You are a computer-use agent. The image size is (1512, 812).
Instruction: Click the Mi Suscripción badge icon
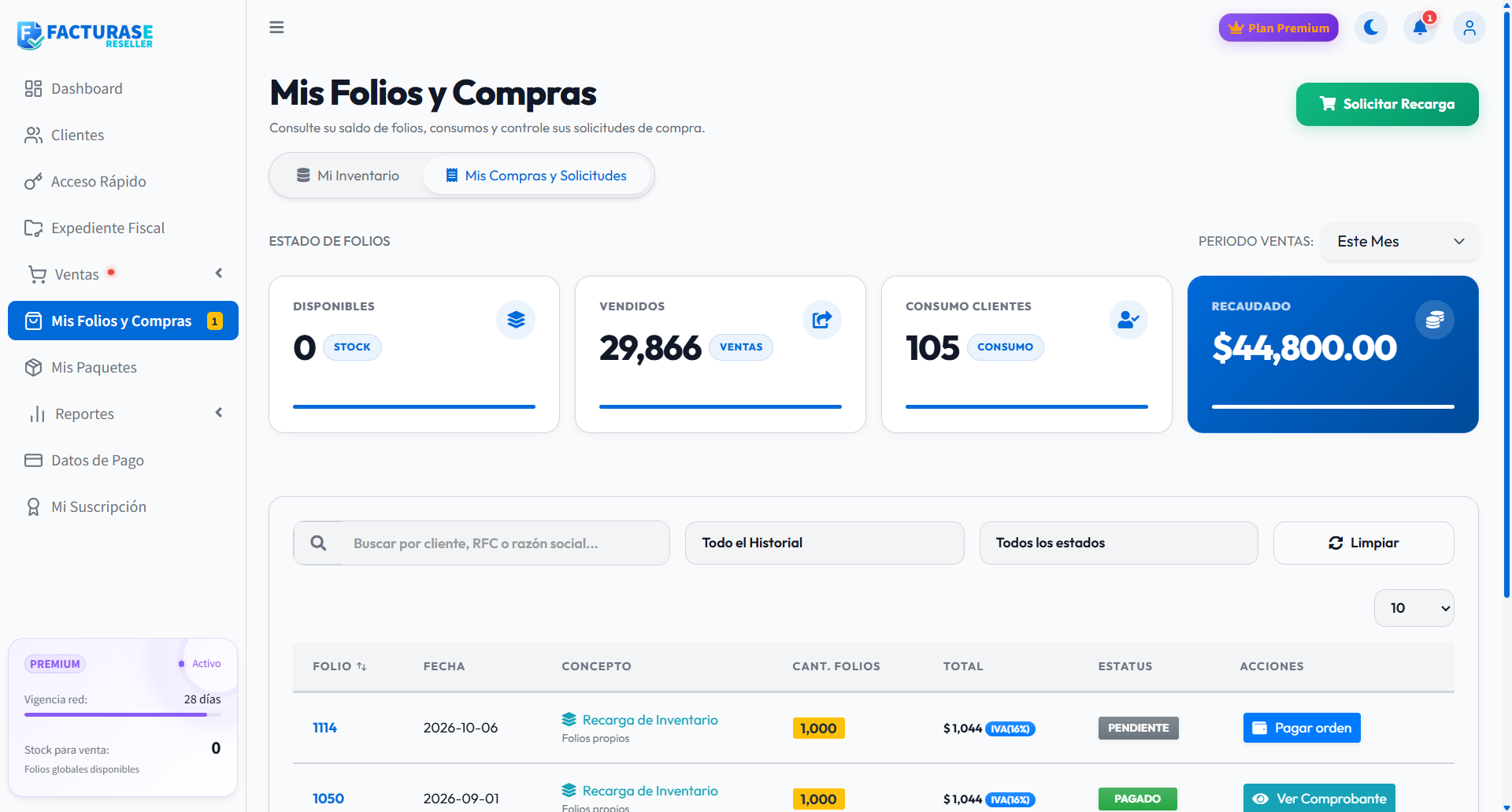pyautogui.click(x=33, y=506)
